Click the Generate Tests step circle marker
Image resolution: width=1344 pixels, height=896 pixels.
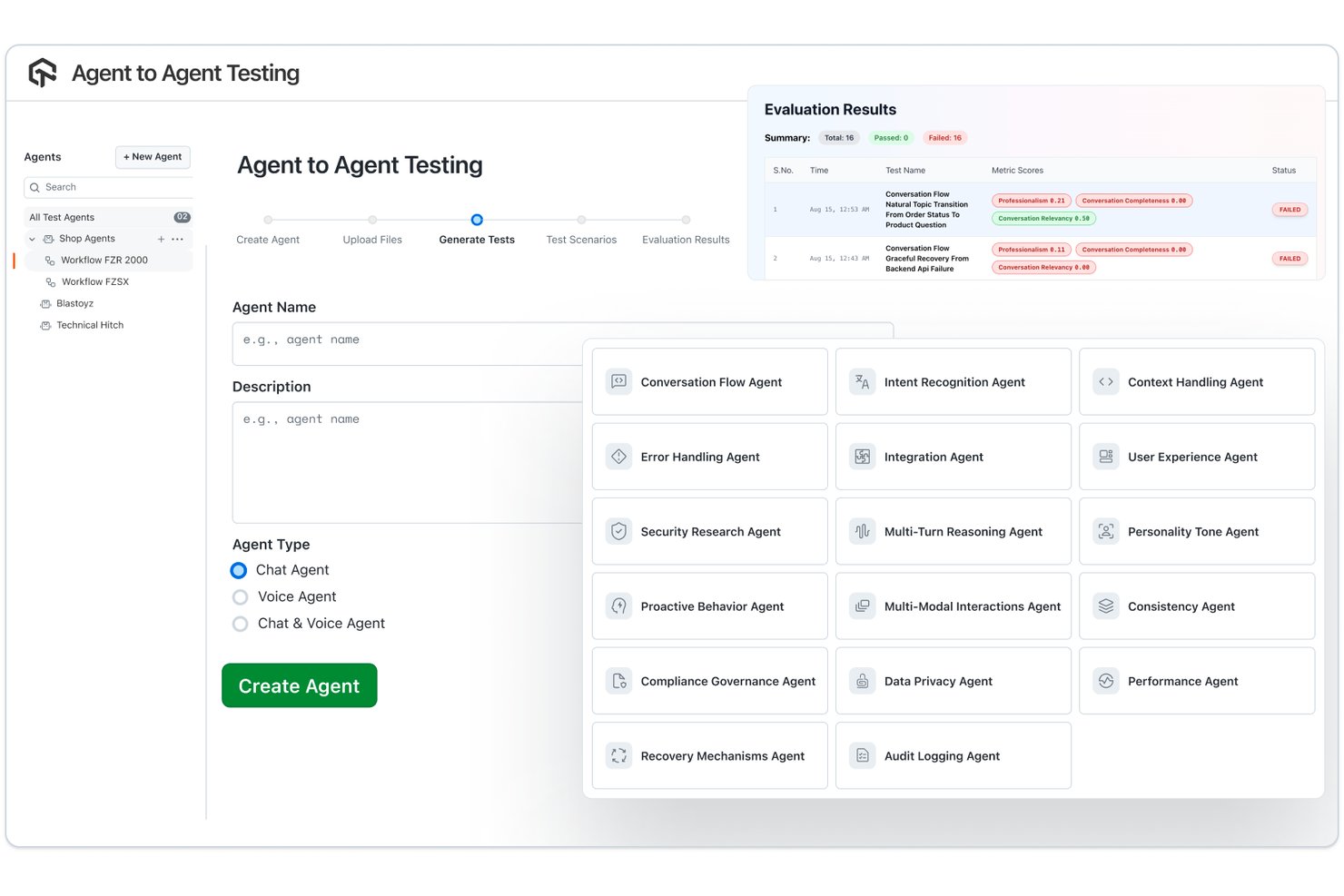[x=477, y=220]
